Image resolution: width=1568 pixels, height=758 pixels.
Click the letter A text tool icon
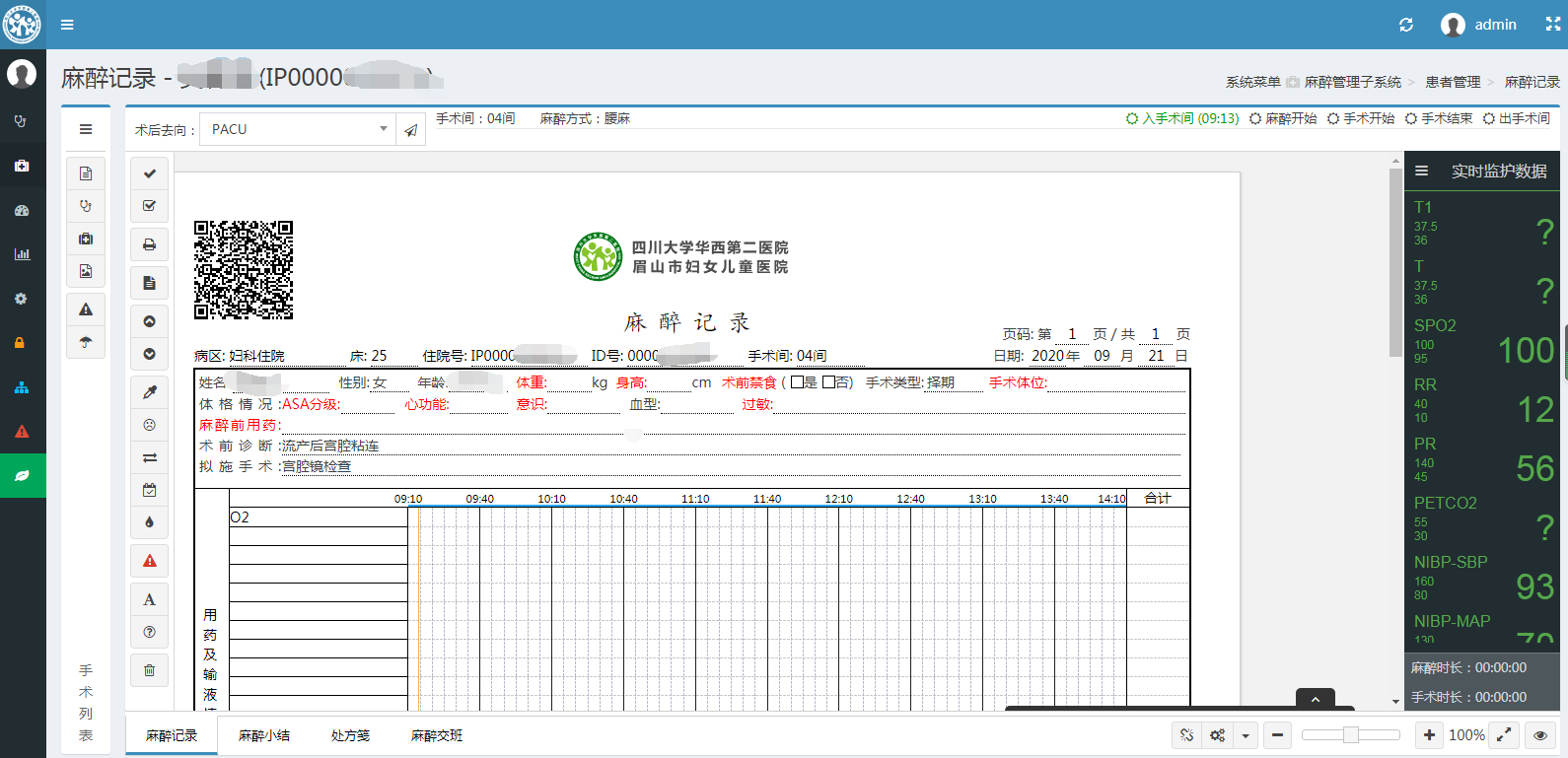[x=150, y=599]
